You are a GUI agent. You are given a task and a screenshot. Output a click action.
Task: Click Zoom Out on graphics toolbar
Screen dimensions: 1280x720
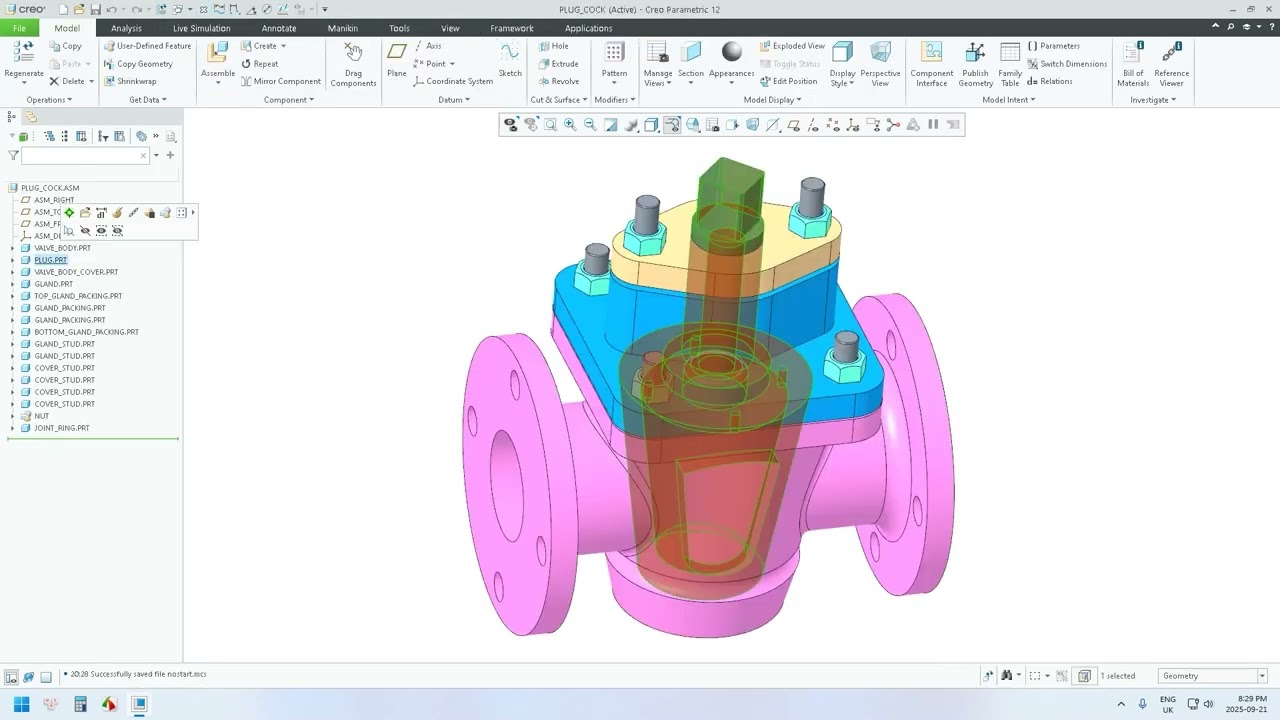pyautogui.click(x=590, y=125)
